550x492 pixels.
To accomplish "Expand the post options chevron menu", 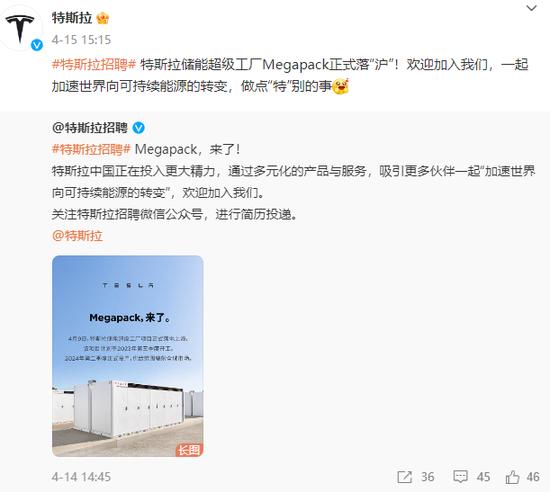I will (532, 8).
